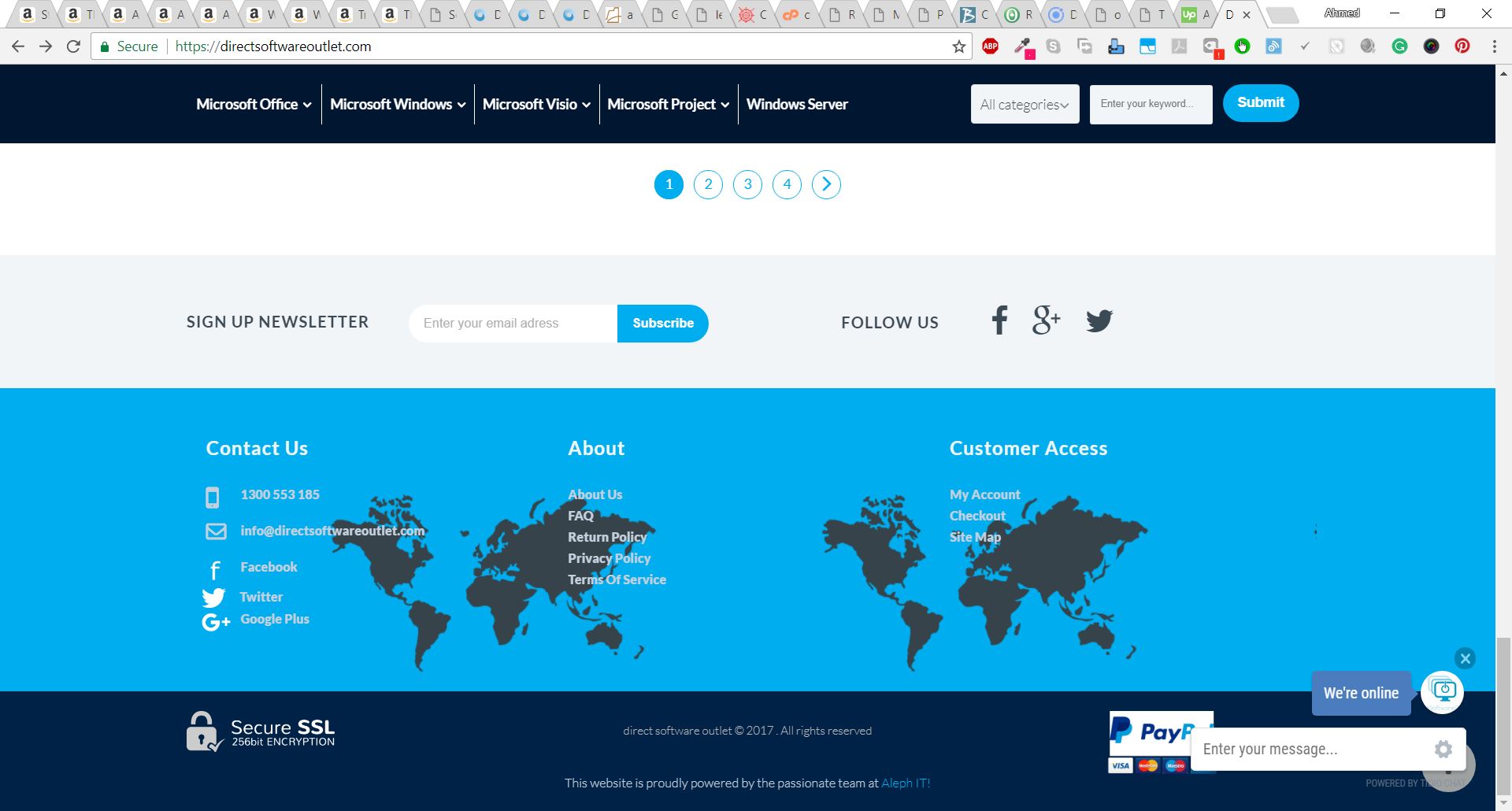Click the Submit search button

tap(1260, 102)
